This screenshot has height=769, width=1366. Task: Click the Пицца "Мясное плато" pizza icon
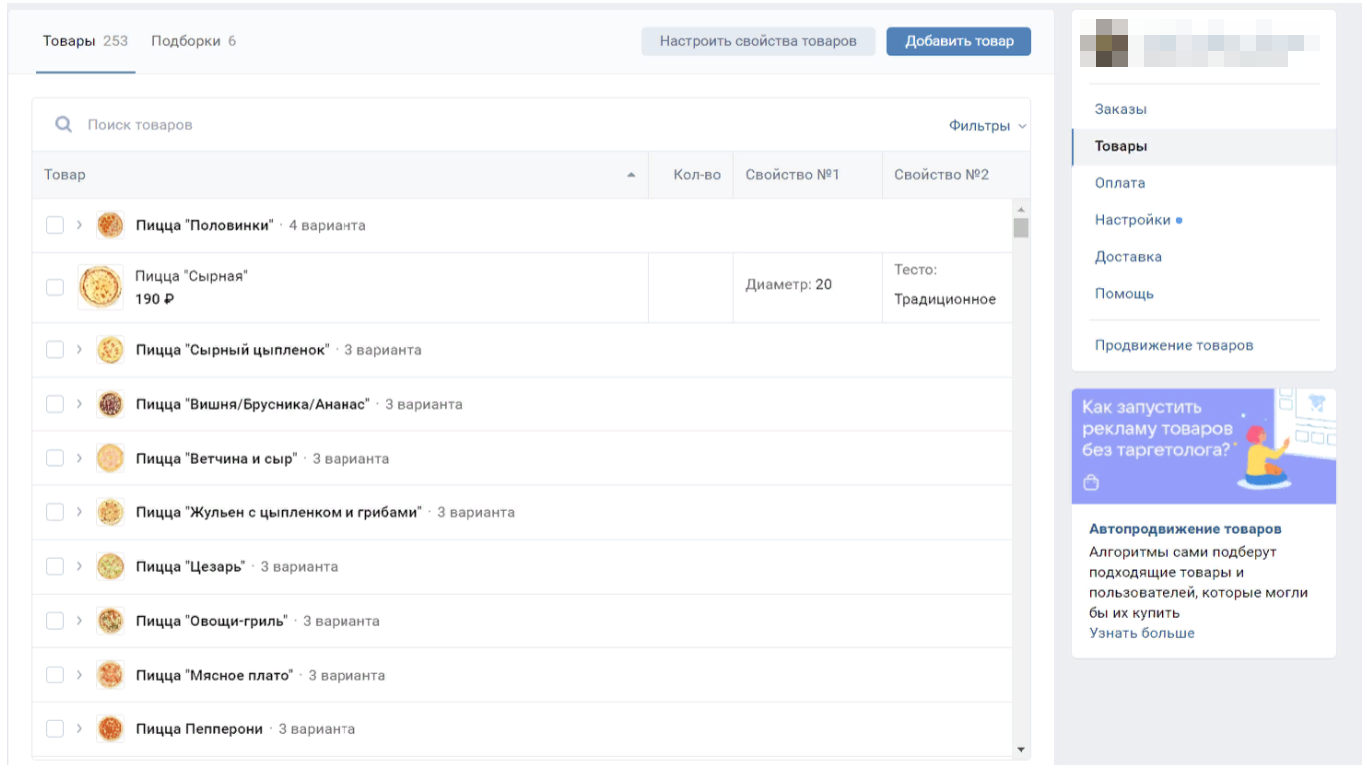(x=110, y=675)
